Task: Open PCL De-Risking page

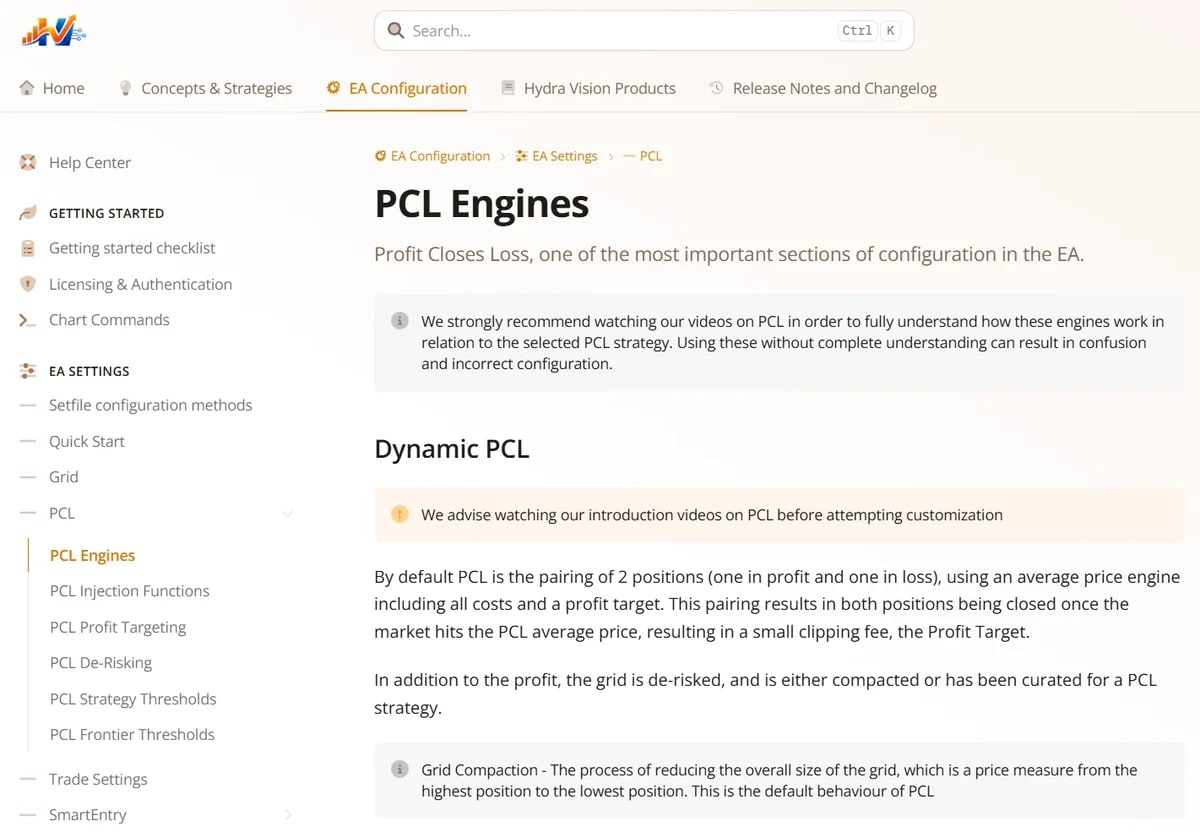Action: click(x=101, y=662)
